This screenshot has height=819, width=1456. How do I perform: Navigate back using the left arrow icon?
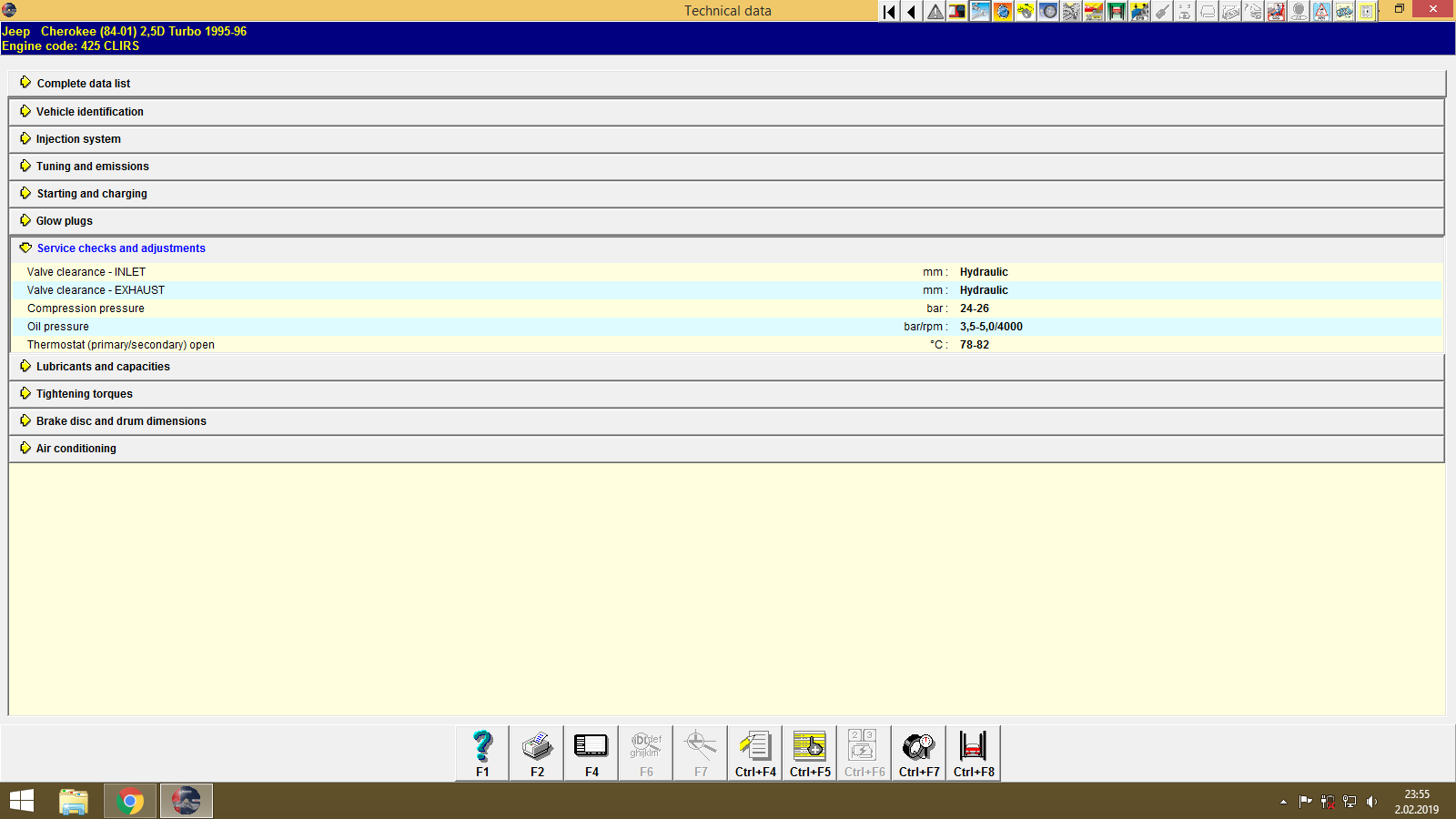coord(911,11)
